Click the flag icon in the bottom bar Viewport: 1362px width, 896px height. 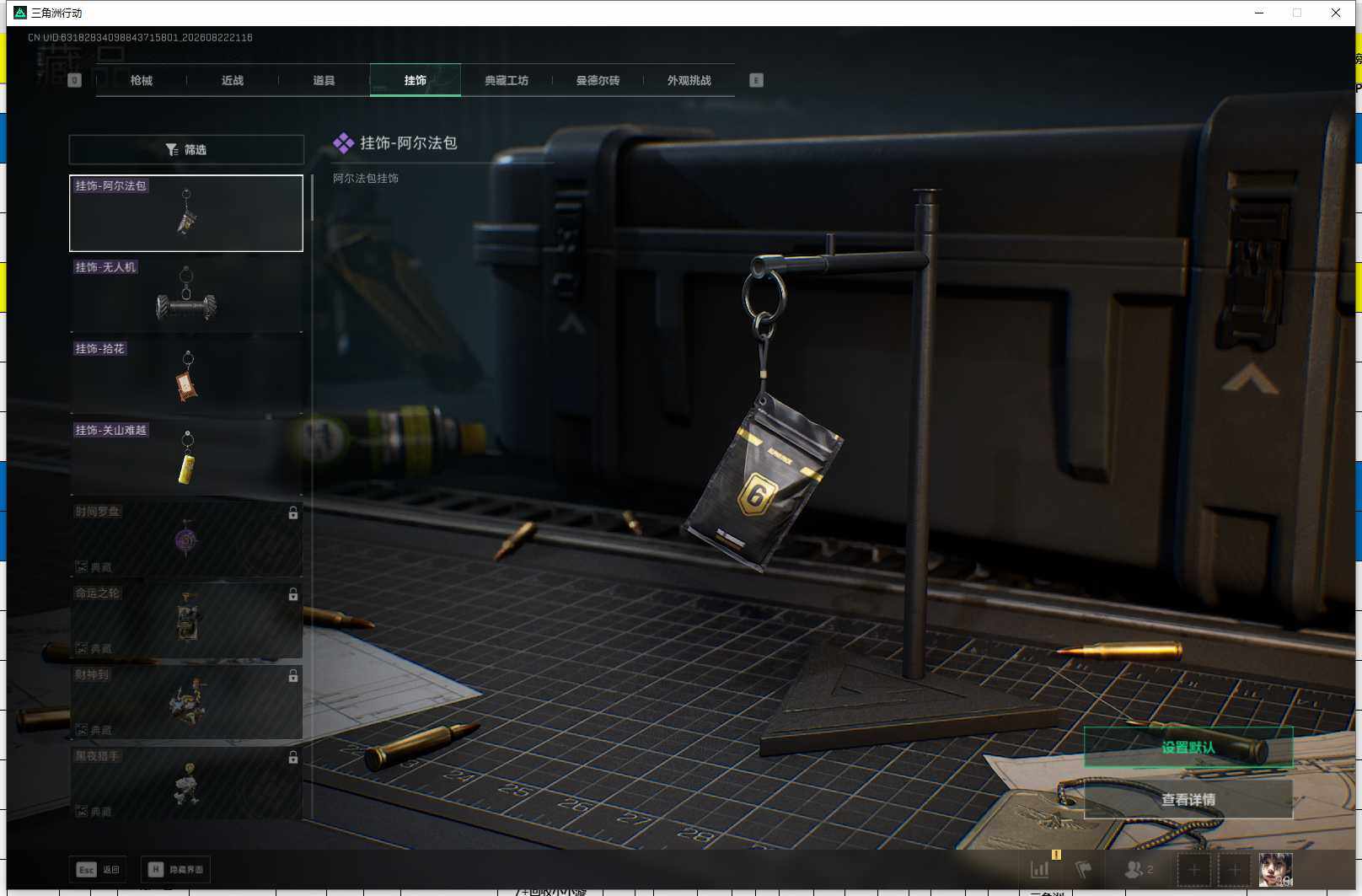pyautogui.click(x=1084, y=869)
